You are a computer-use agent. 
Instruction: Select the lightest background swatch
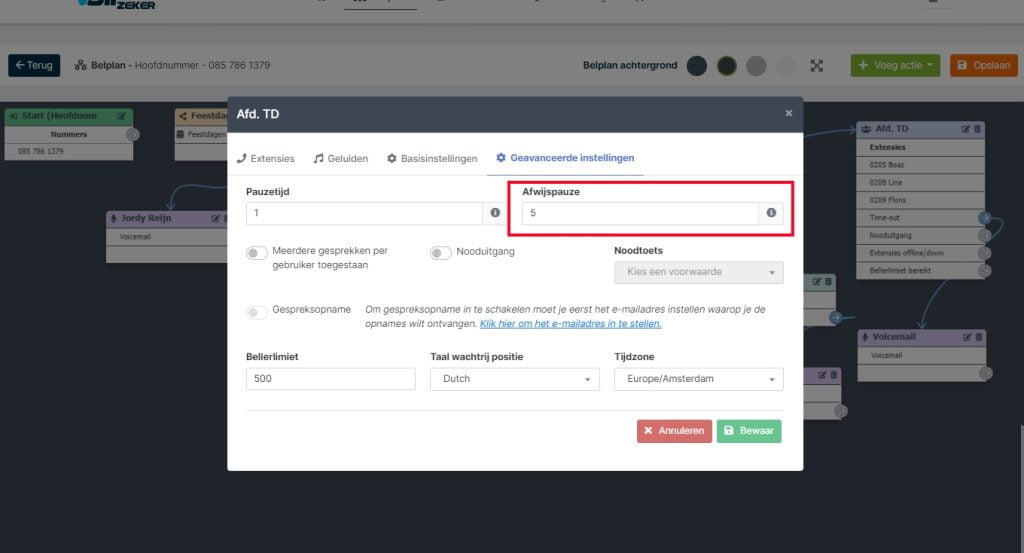[x=786, y=66]
